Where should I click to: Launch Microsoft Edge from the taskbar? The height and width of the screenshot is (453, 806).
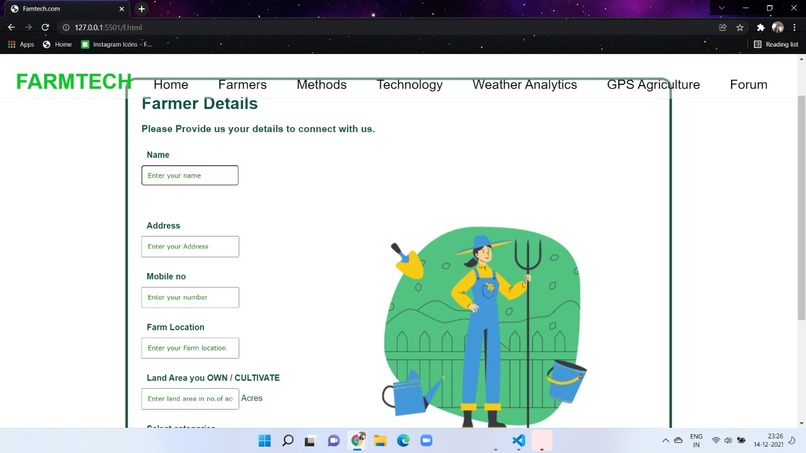tap(403, 441)
